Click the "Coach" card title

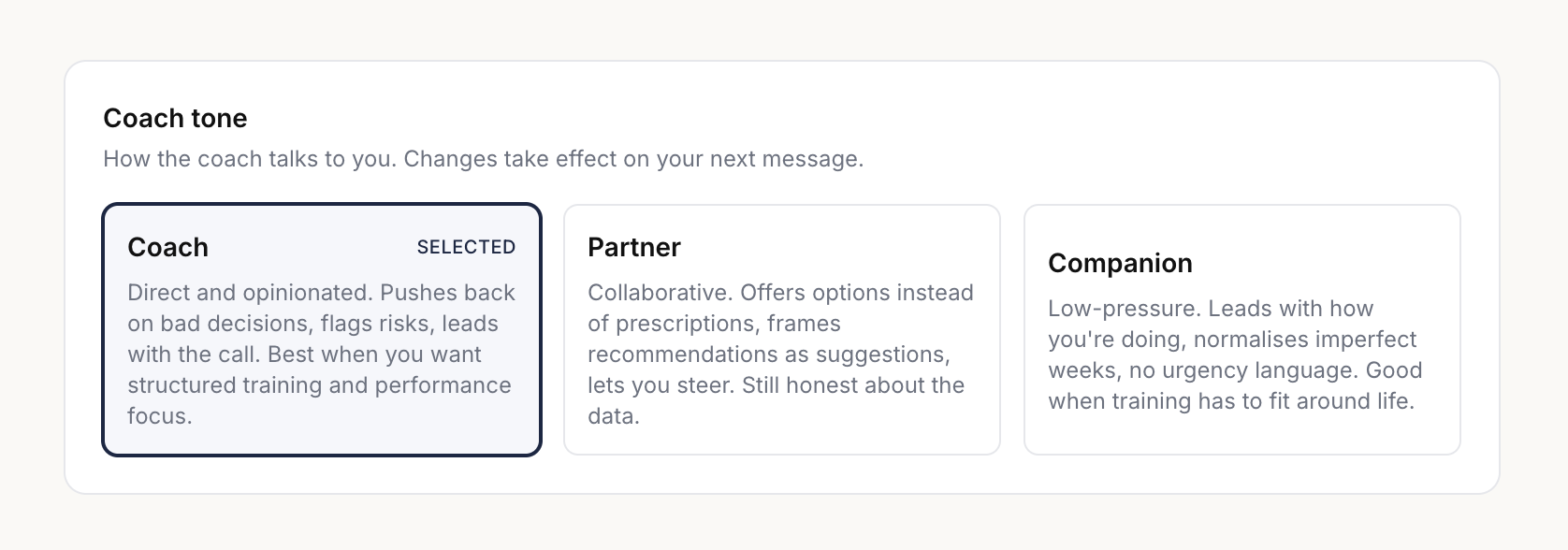click(x=168, y=247)
